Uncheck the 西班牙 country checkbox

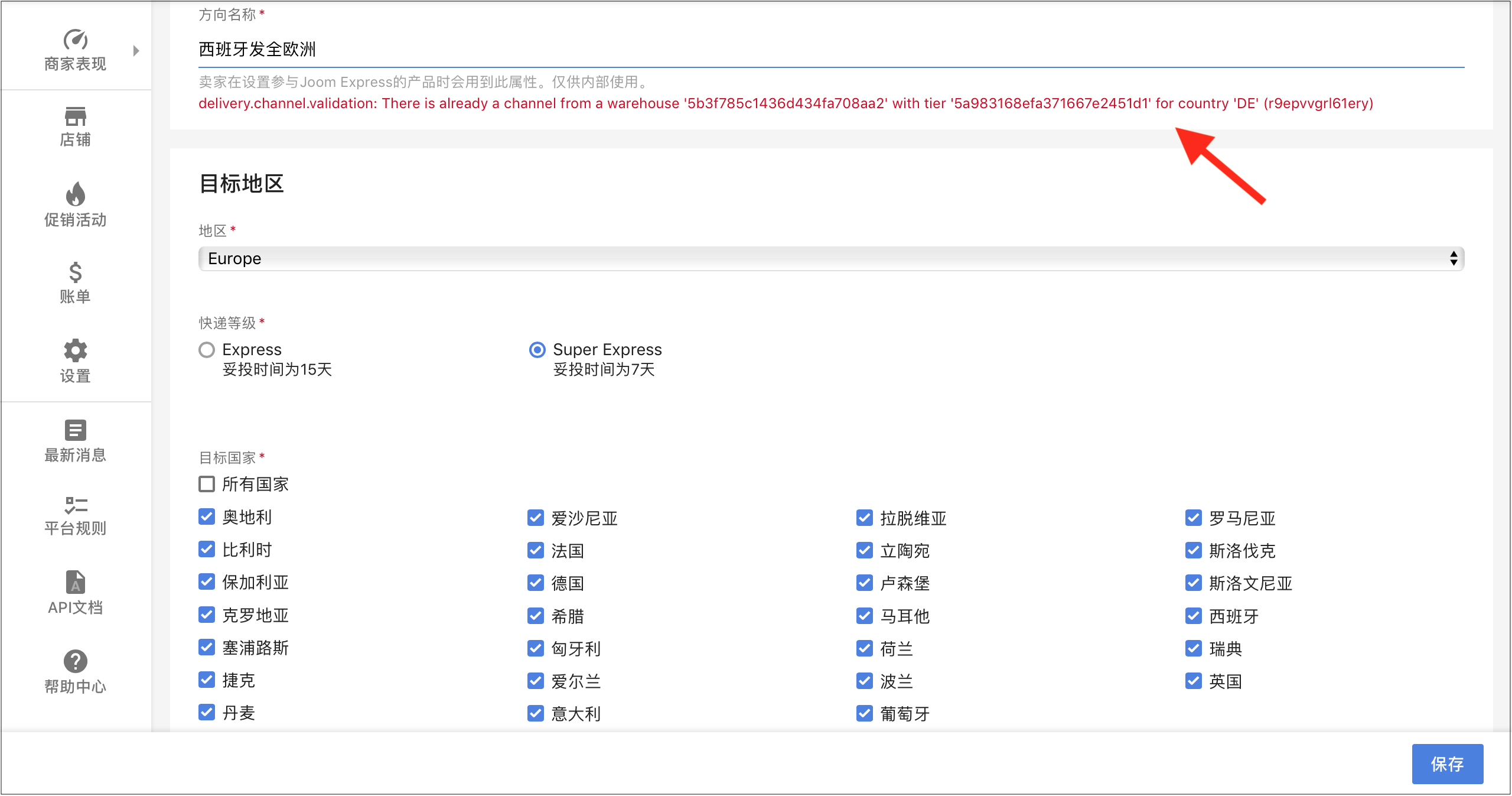click(x=1194, y=616)
